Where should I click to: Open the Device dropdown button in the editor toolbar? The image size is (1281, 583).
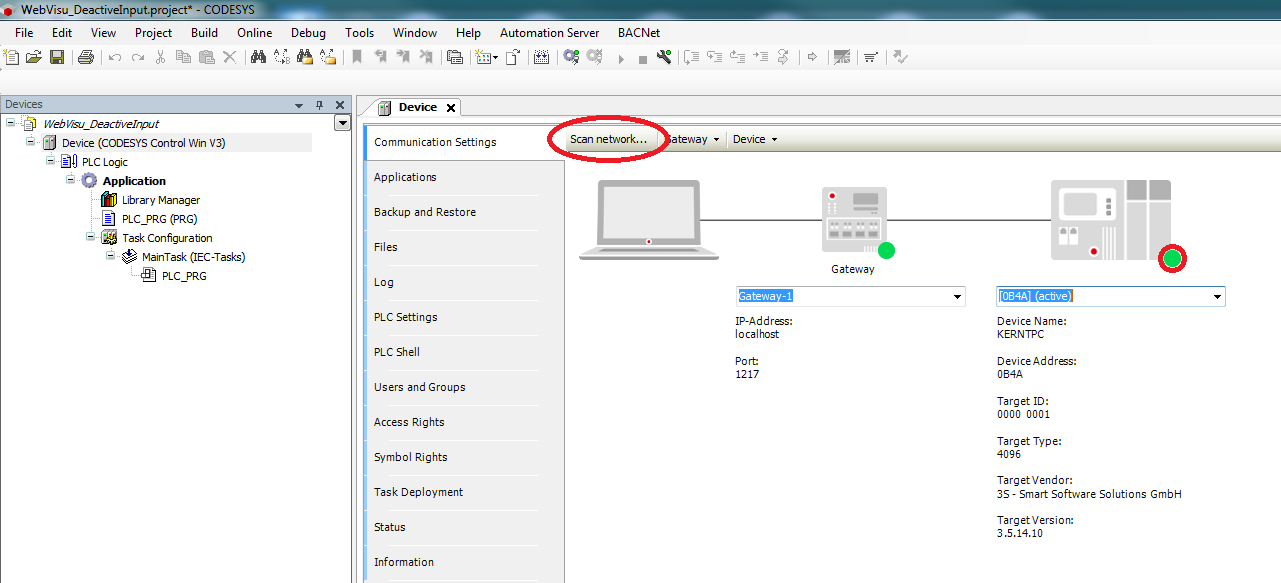[x=755, y=139]
